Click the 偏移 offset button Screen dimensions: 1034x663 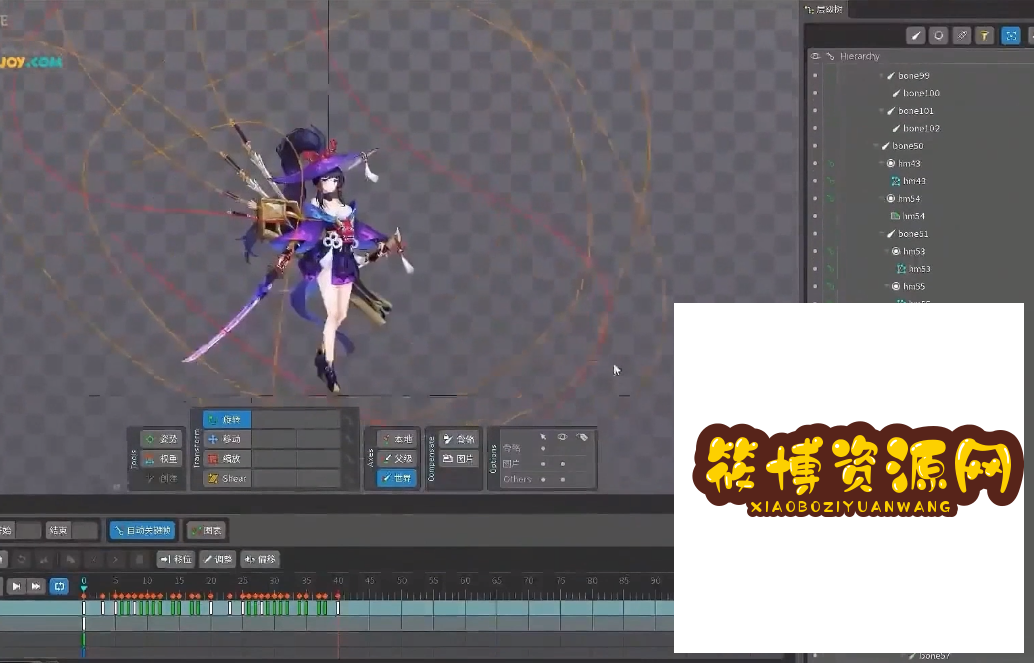coord(260,559)
